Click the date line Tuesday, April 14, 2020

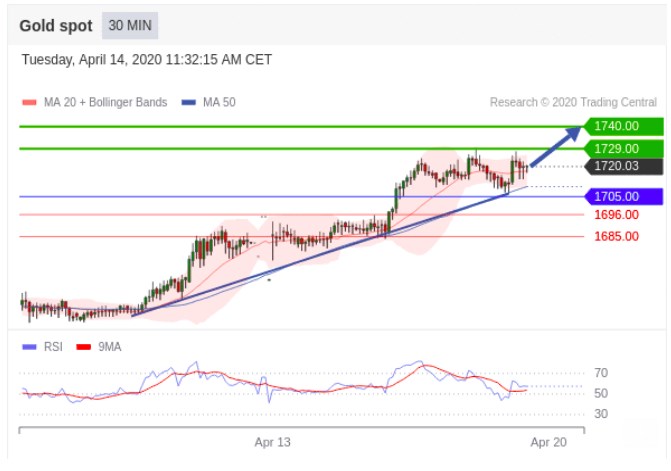pyautogui.click(x=147, y=59)
